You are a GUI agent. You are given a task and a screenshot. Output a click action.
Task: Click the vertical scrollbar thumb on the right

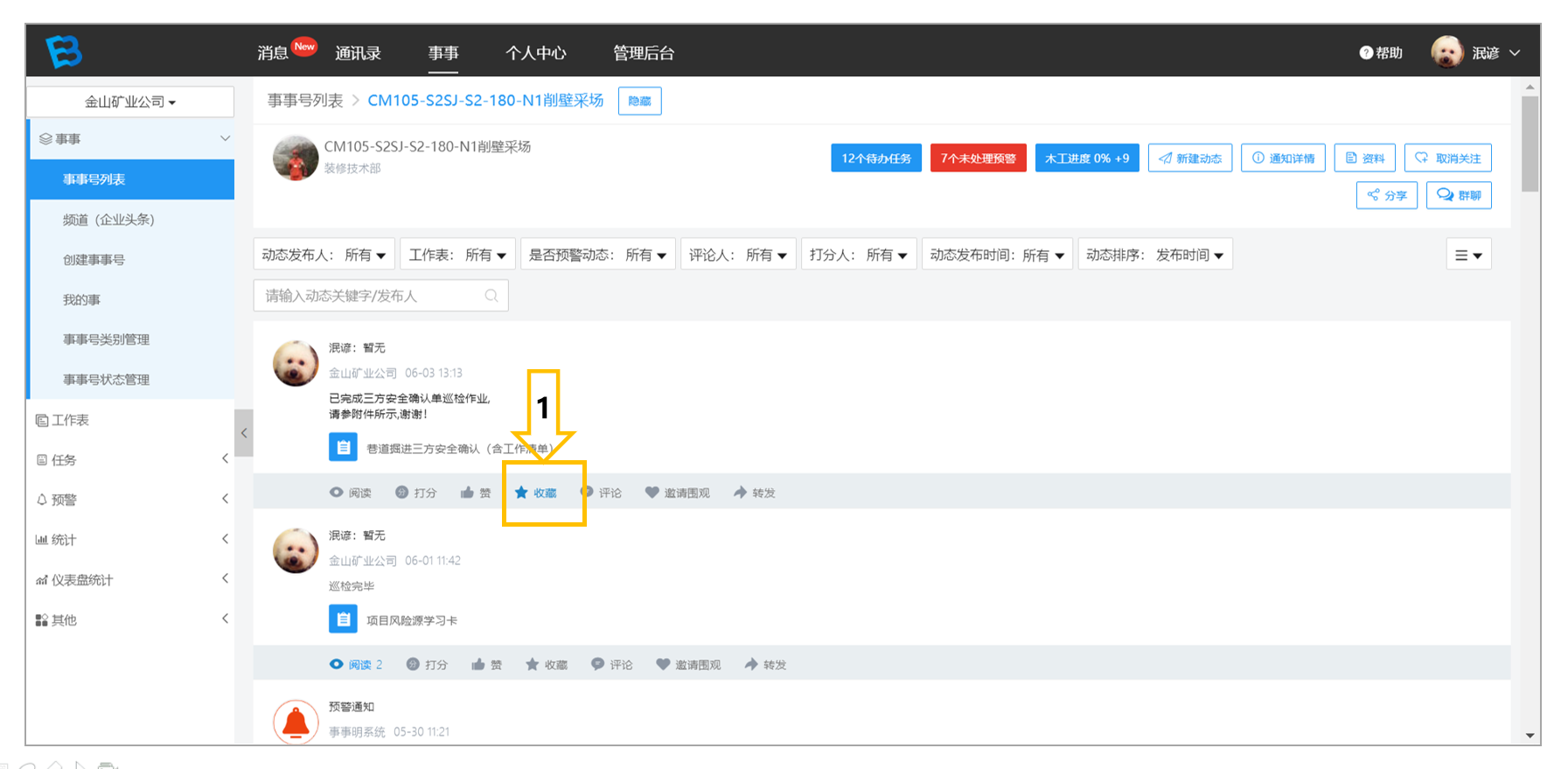1530,143
